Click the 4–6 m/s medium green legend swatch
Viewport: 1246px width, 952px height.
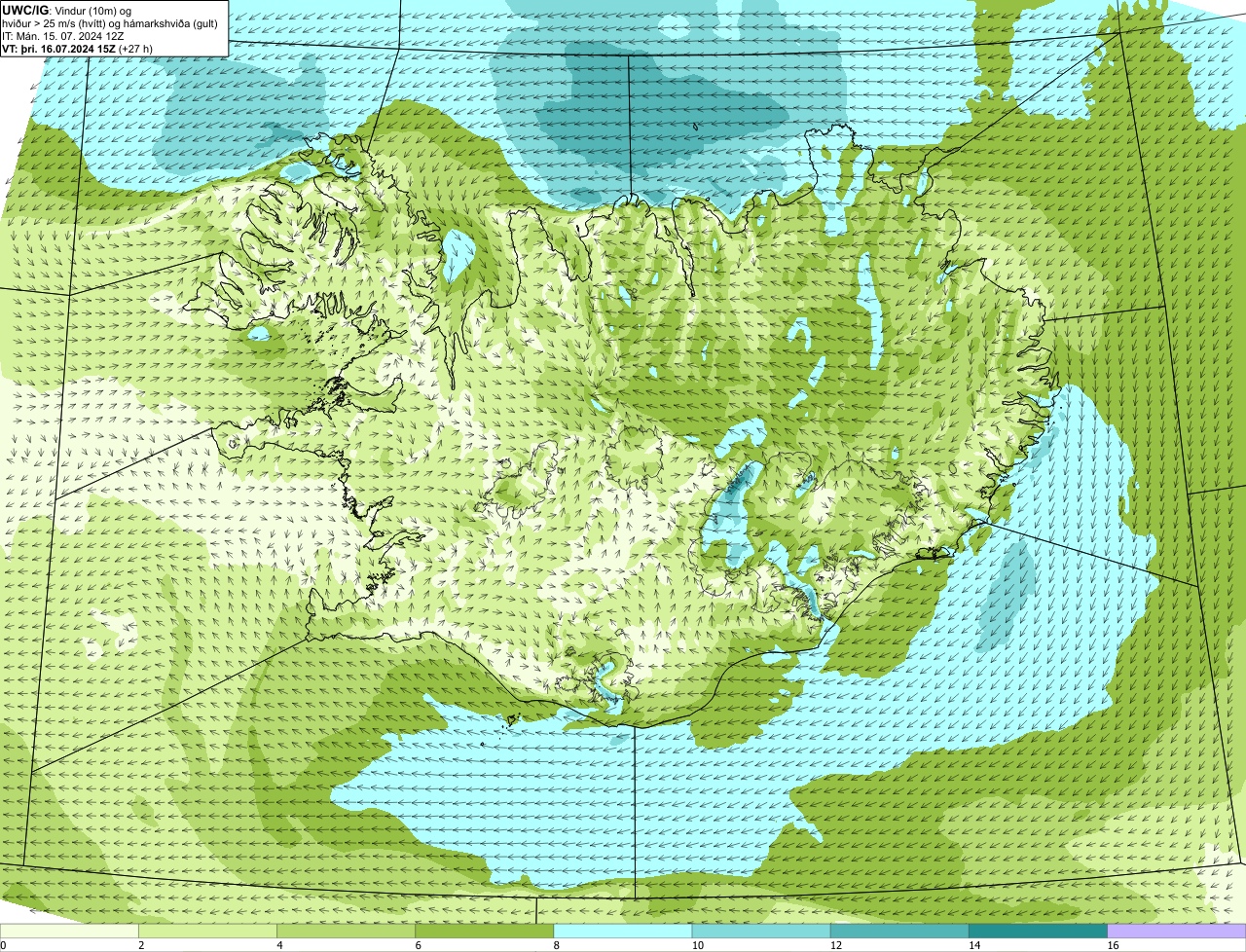click(347, 932)
